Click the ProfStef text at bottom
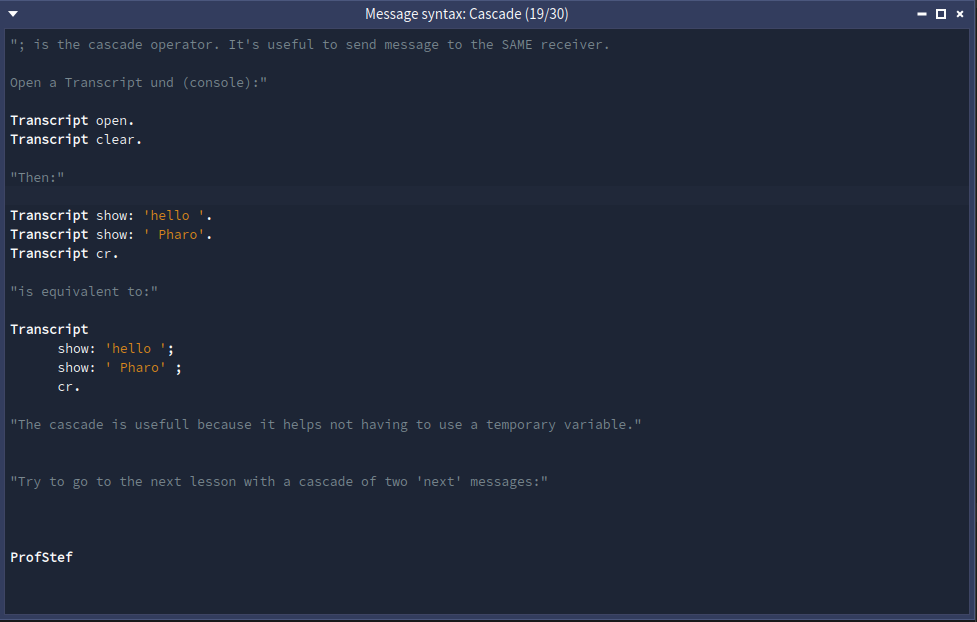The width and height of the screenshot is (977, 622). 42,557
